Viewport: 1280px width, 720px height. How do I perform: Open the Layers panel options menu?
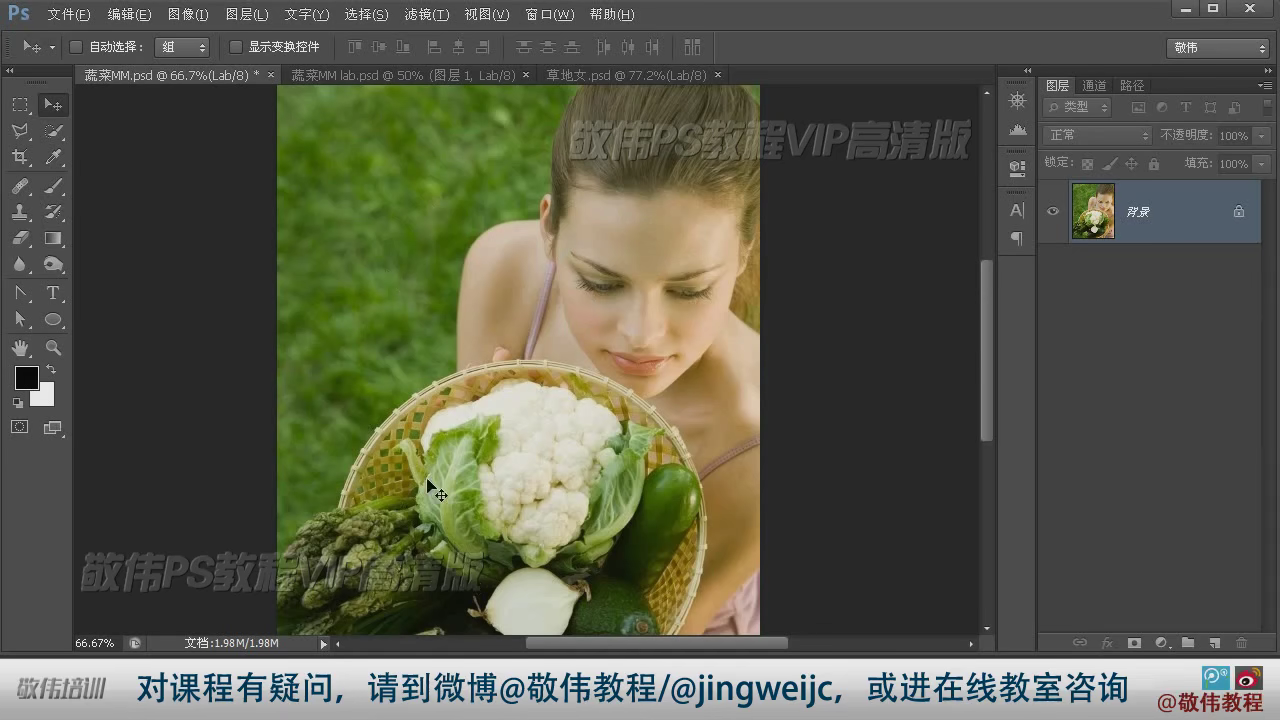click(x=1265, y=85)
